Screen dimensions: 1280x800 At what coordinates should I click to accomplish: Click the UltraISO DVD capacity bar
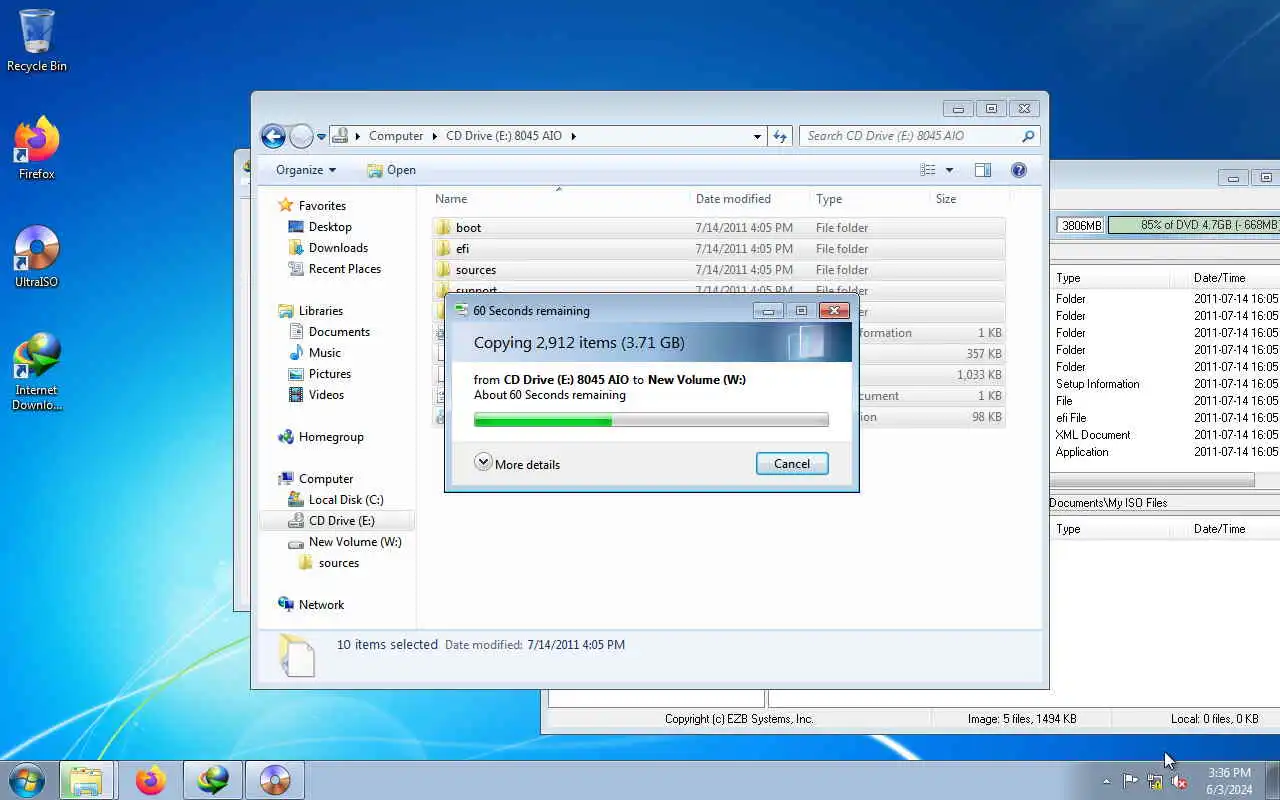1194,226
